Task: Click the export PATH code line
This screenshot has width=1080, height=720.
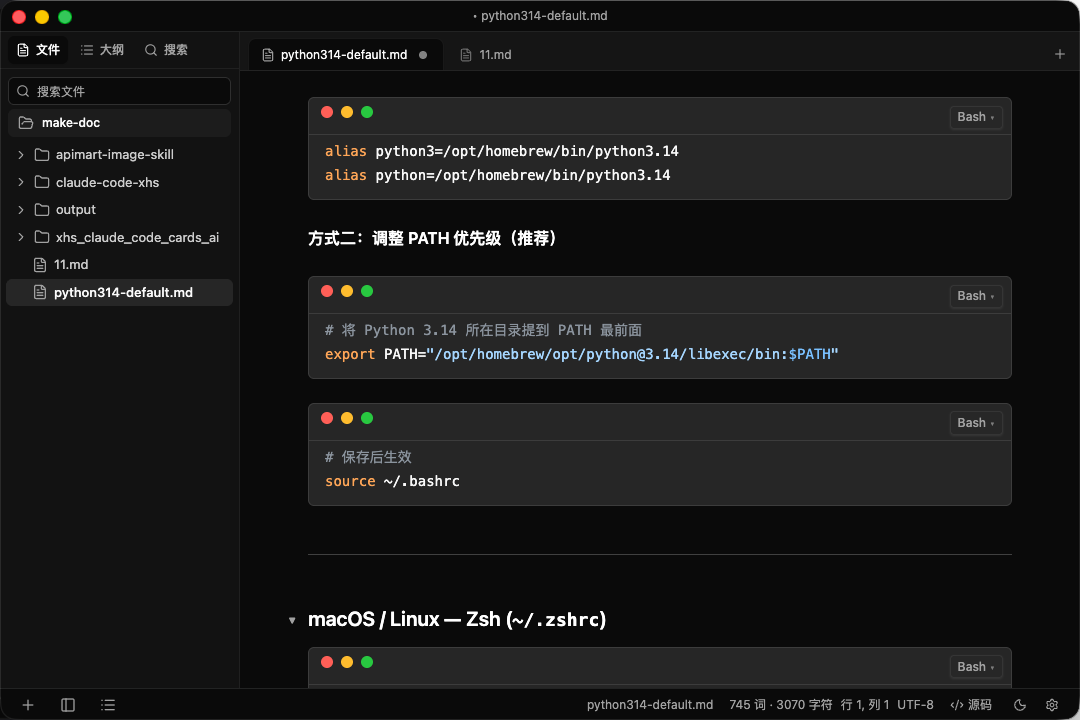Action: (581, 354)
